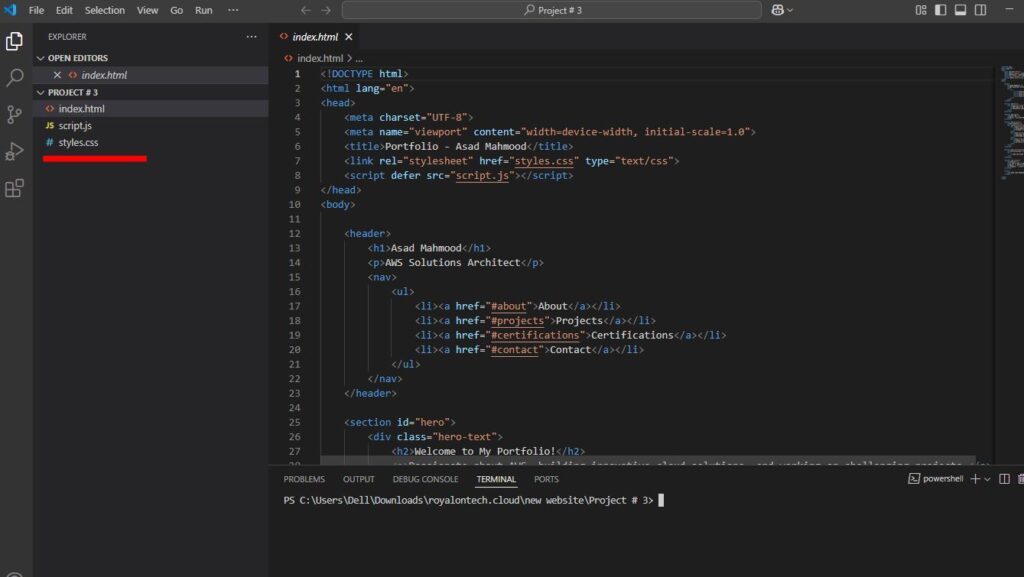This screenshot has height=577, width=1024.
Task: Collapse the Open Editors section
Action: (40, 58)
